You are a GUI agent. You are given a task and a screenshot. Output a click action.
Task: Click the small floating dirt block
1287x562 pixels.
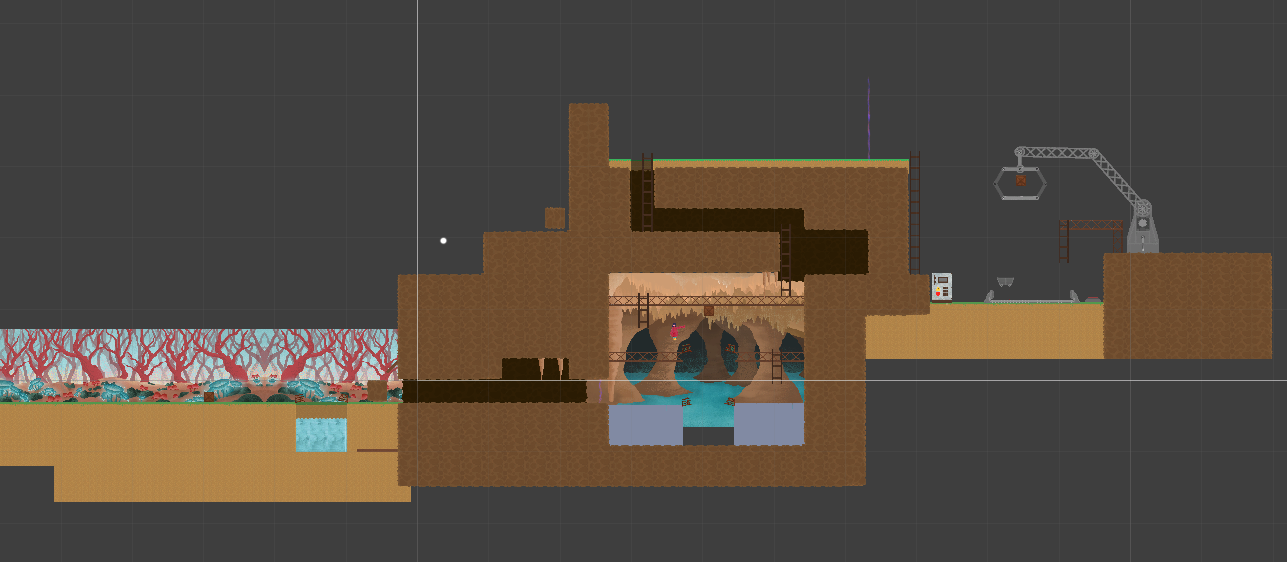(x=555, y=218)
